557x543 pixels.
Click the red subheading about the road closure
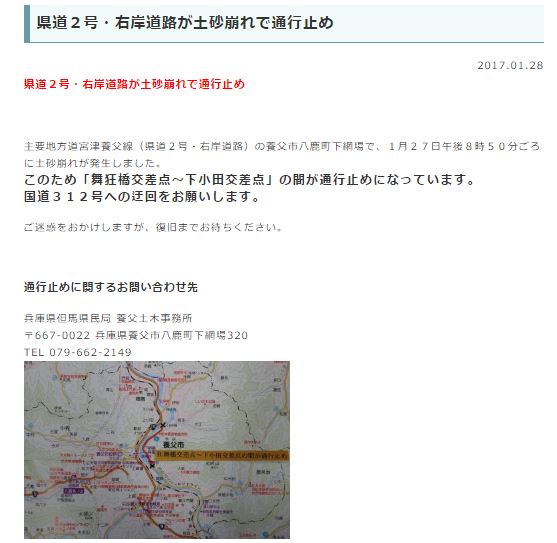pyautogui.click(x=134, y=84)
